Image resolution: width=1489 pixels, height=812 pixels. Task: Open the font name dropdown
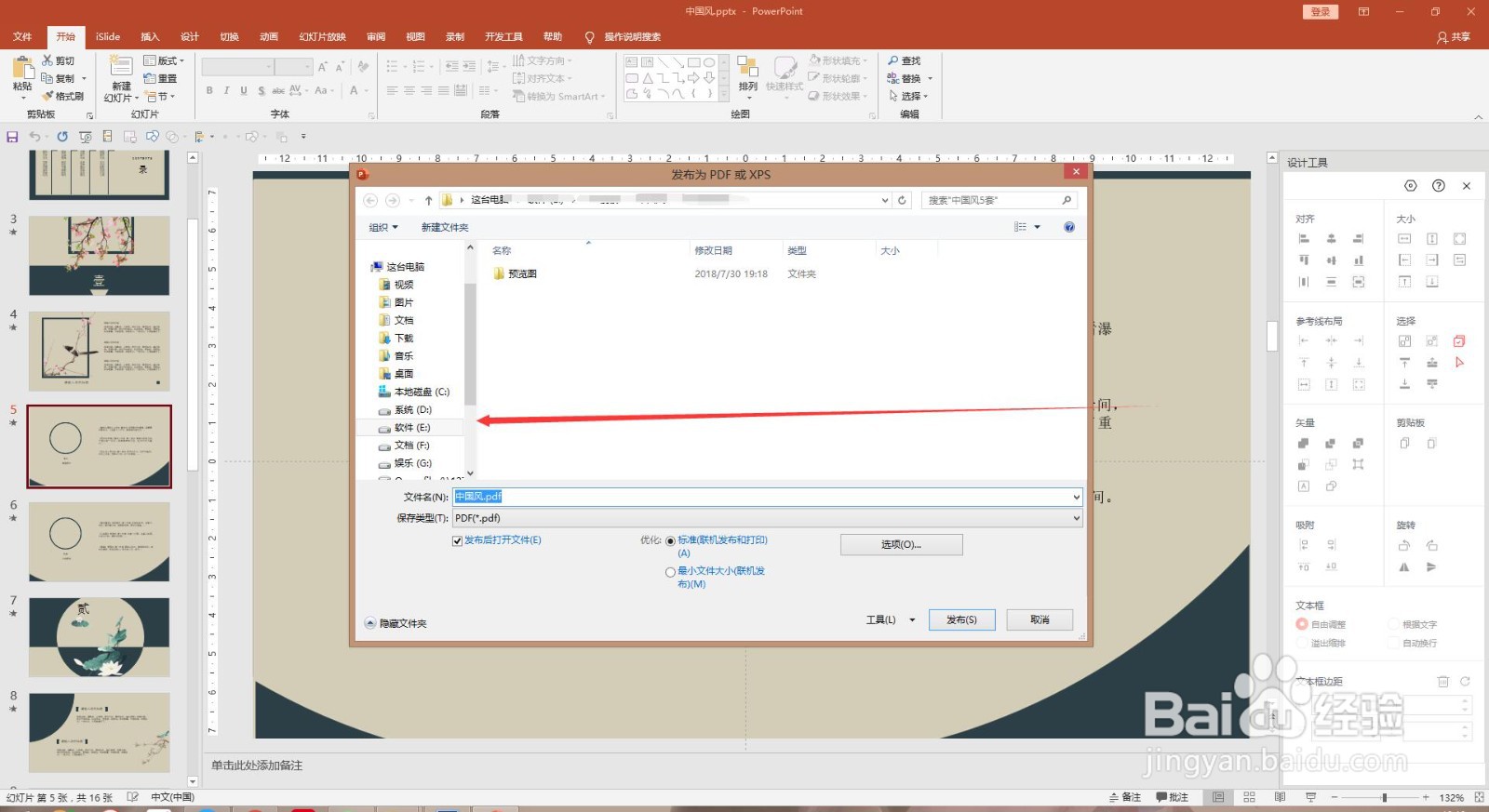point(270,66)
